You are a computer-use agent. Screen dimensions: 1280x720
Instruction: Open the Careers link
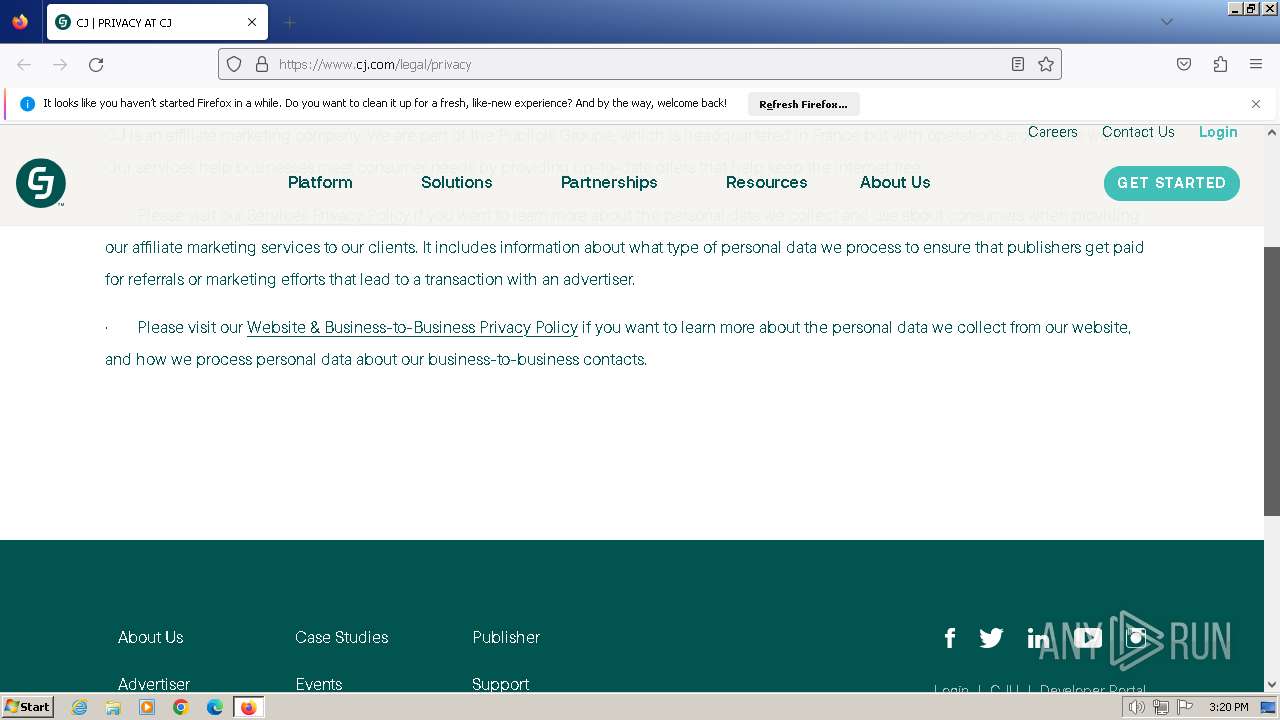[x=1053, y=132]
